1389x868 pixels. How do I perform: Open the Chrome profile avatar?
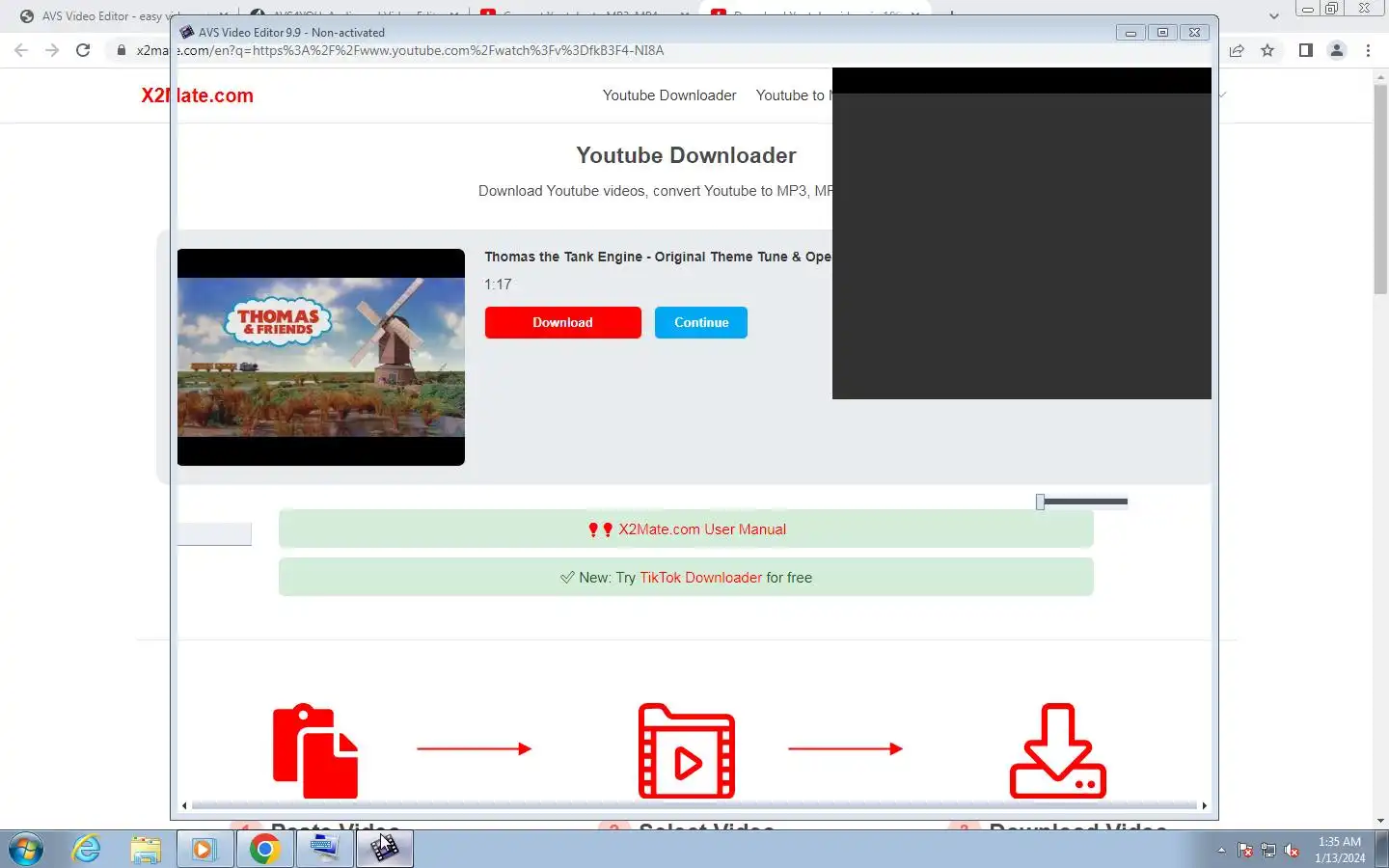pyautogui.click(x=1337, y=50)
